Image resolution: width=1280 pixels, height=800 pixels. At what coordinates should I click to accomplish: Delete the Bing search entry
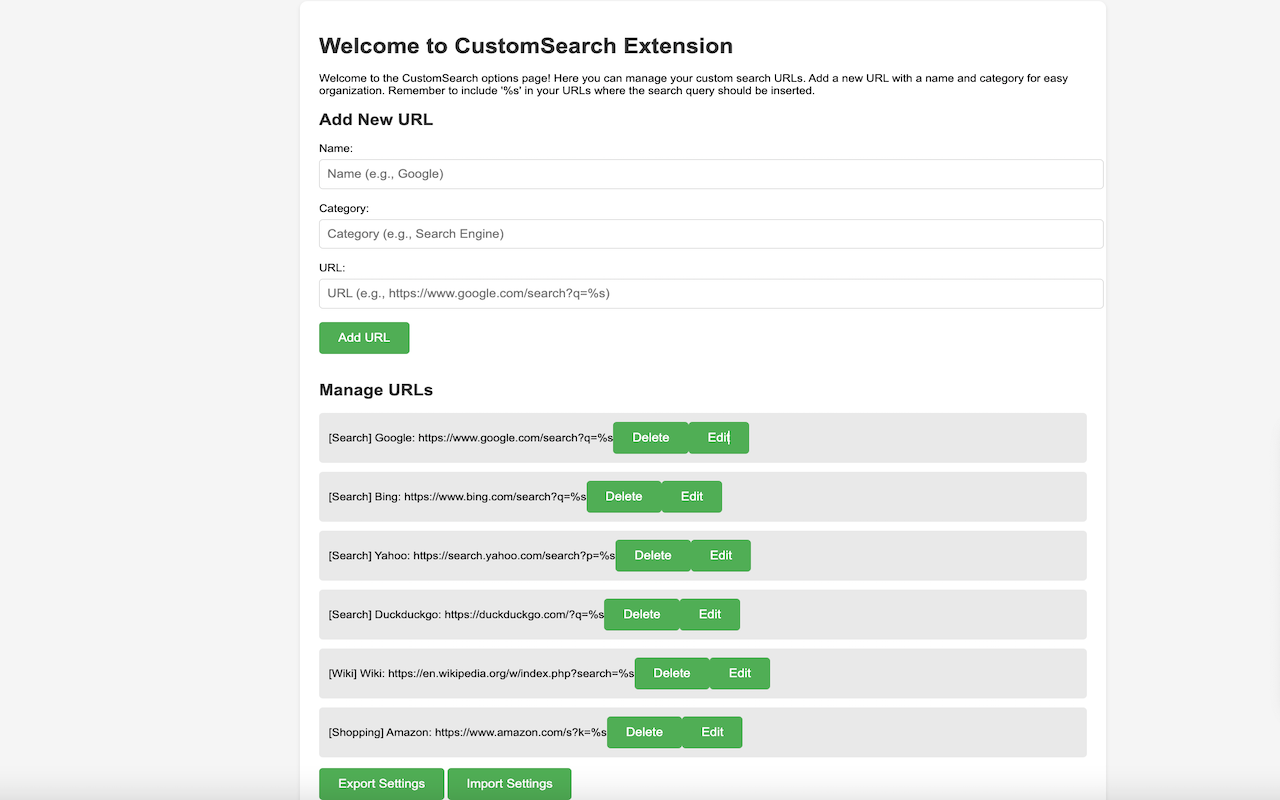tap(623, 496)
